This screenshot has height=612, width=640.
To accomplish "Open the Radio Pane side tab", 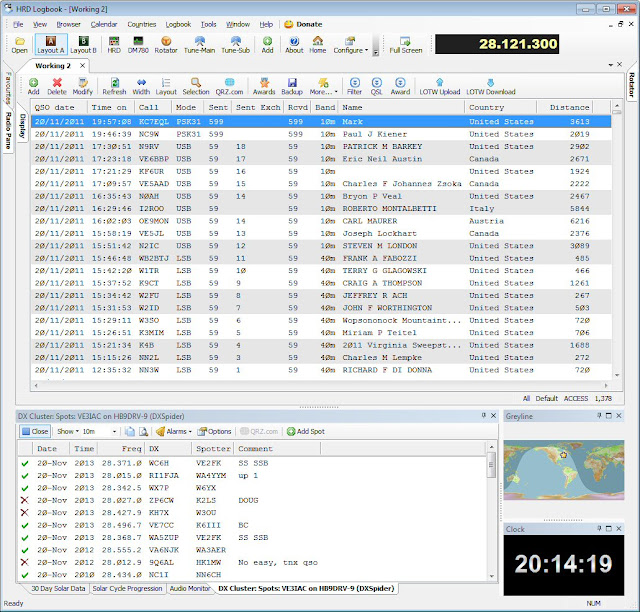I will (x=8, y=130).
